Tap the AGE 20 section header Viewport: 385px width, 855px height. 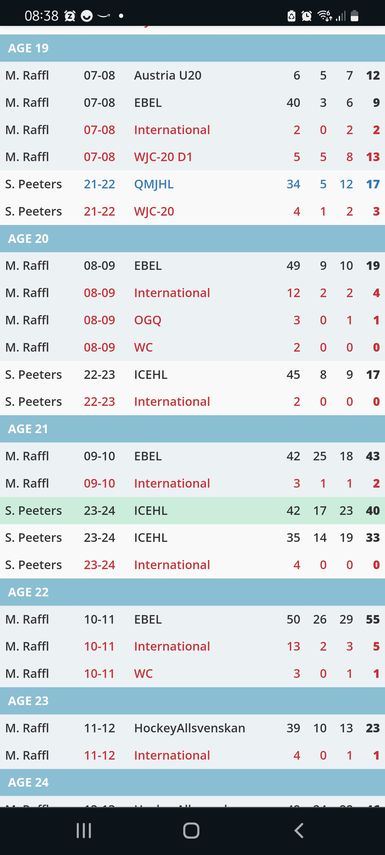[x=192, y=238]
